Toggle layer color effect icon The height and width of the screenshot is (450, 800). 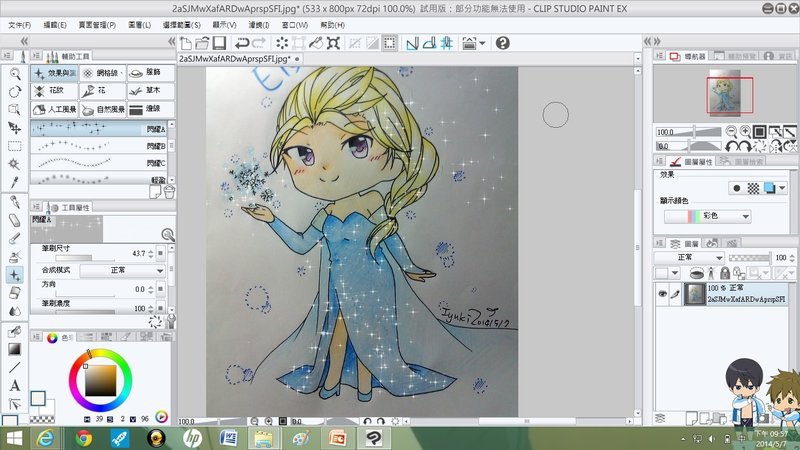[x=769, y=188]
